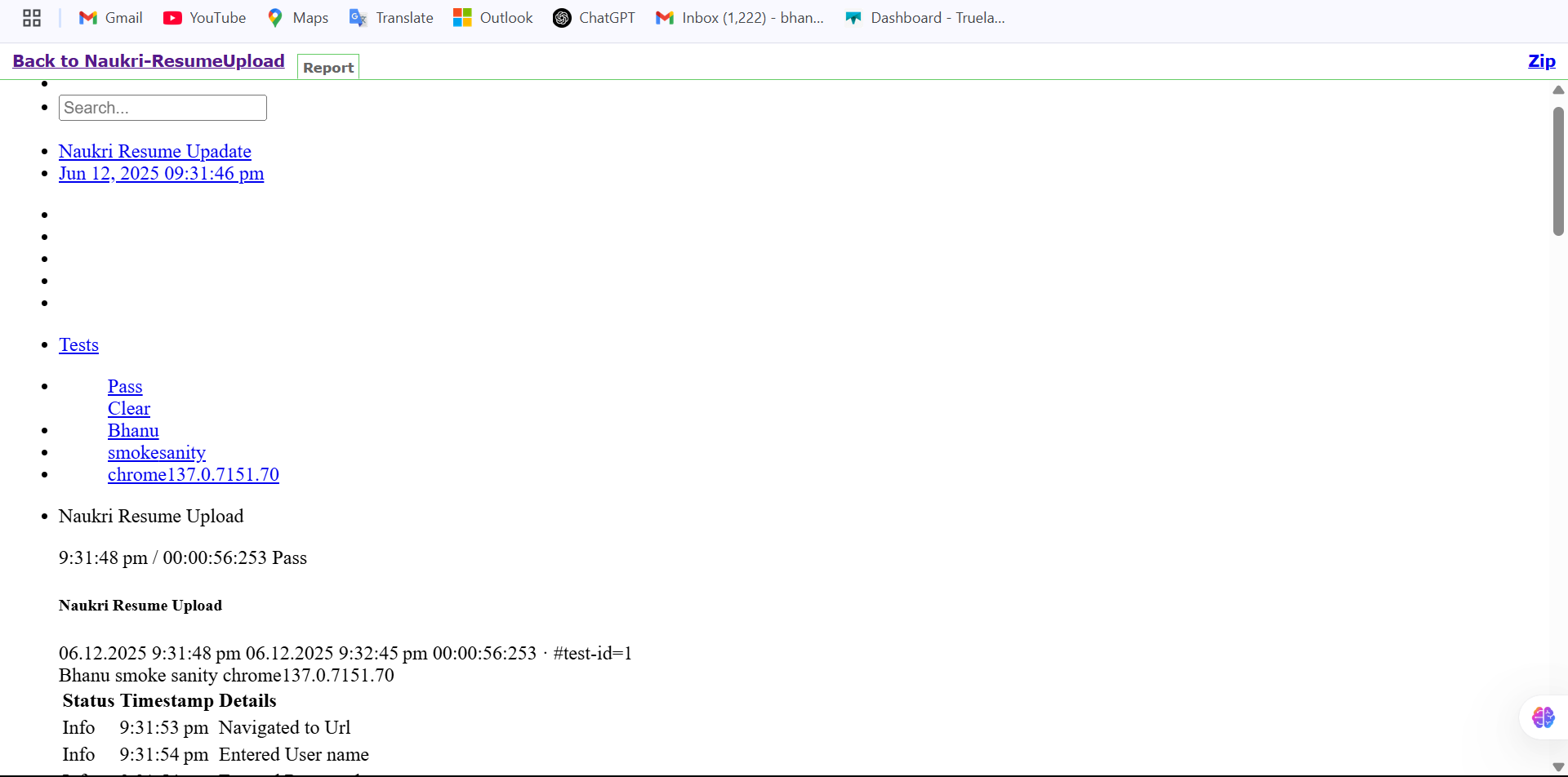1568x777 pixels.
Task: Click the floating brain extension icon
Action: tap(1543, 717)
